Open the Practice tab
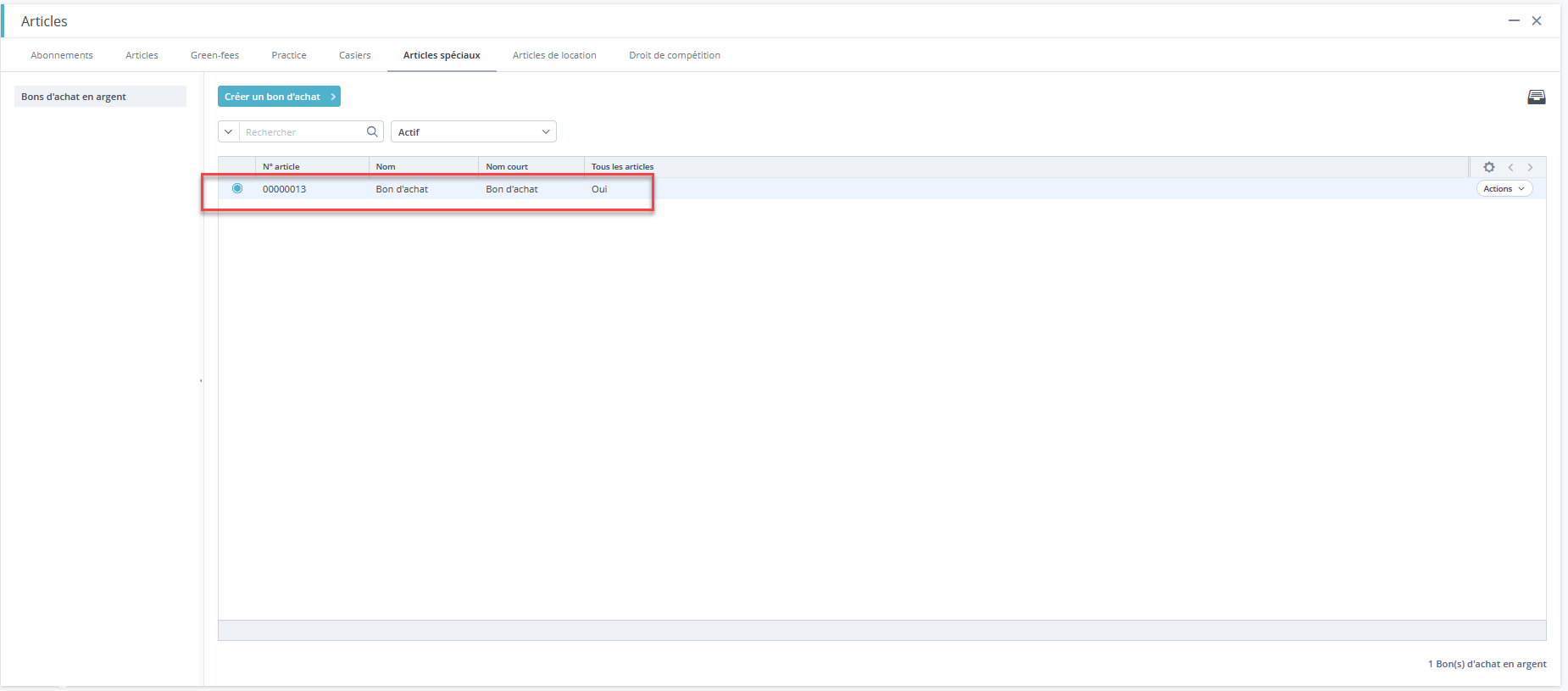 [289, 55]
